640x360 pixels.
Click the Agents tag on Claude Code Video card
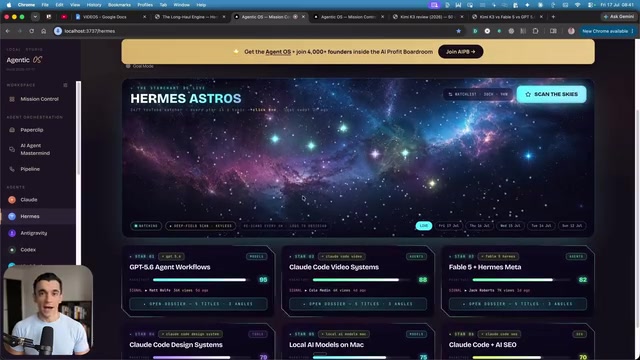[x=416, y=256]
